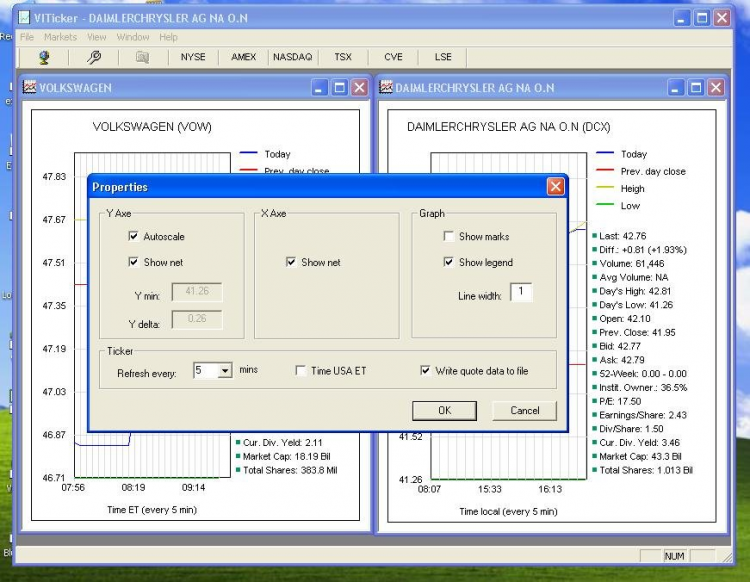This screenshot has width=750, height=582.
Task: Select the NYSE market toolbar button
Action: pyautogui.click(x=193, y=57)
